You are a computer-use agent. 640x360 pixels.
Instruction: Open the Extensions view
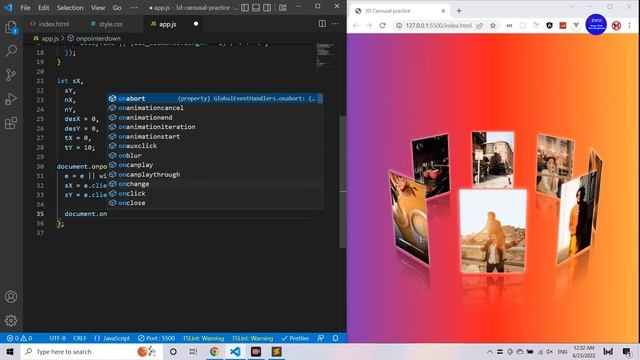(x=11, y=123)
